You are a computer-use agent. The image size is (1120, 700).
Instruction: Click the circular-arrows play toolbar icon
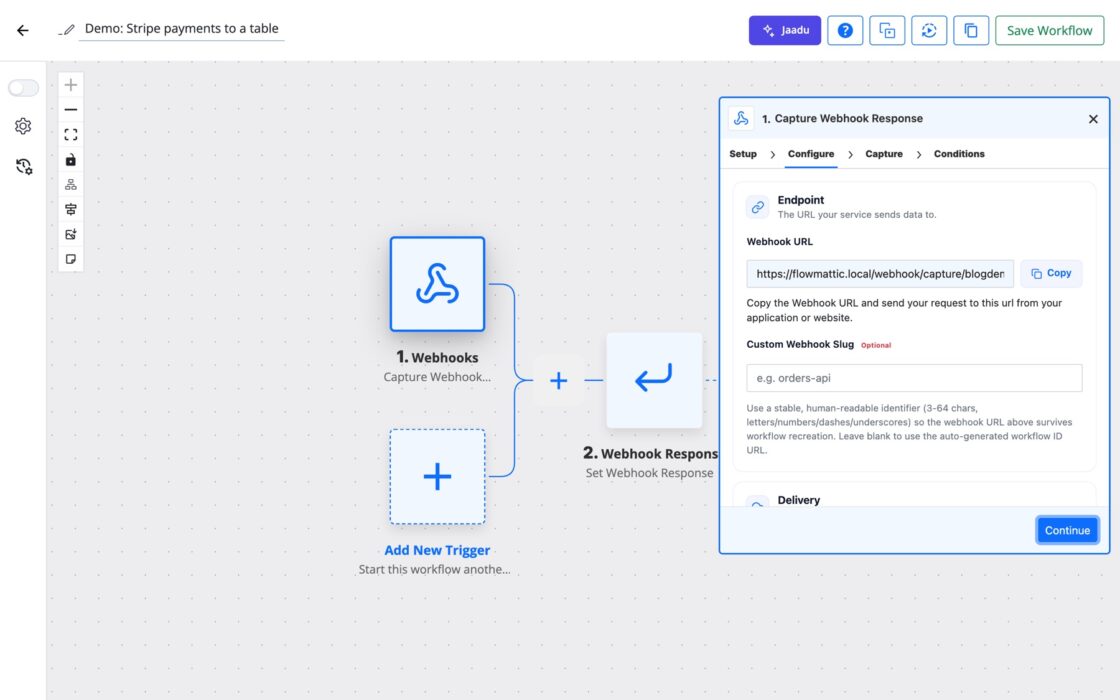coord(929,30)
